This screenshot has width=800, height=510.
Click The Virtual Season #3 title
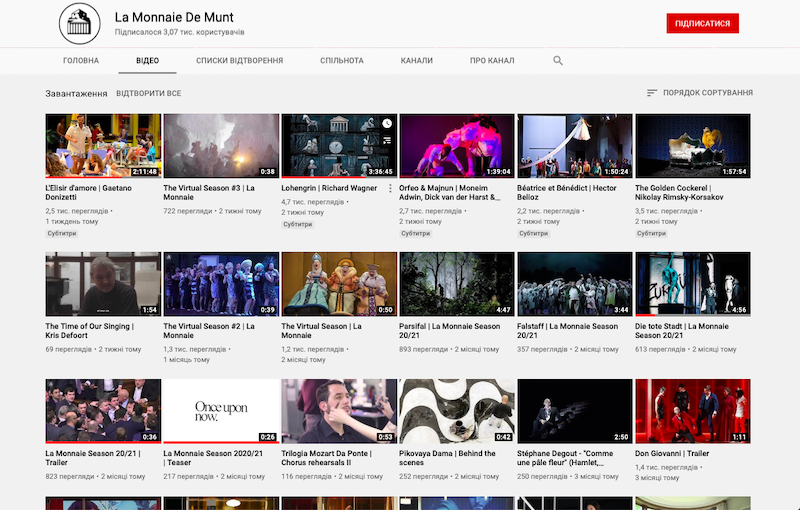[x=209, y=193]
